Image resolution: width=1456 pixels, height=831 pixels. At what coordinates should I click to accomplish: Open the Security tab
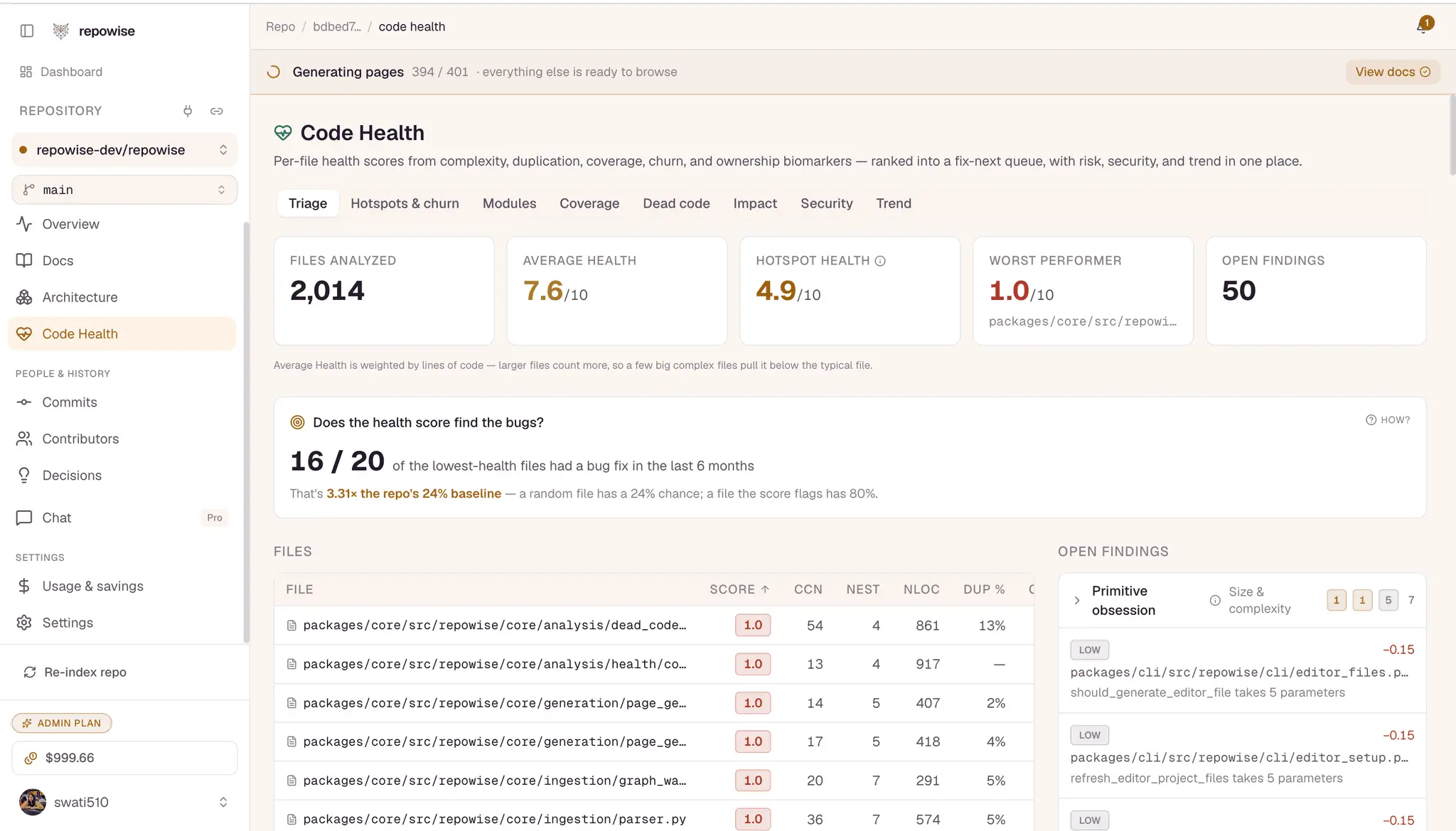[x=826, y=203]
